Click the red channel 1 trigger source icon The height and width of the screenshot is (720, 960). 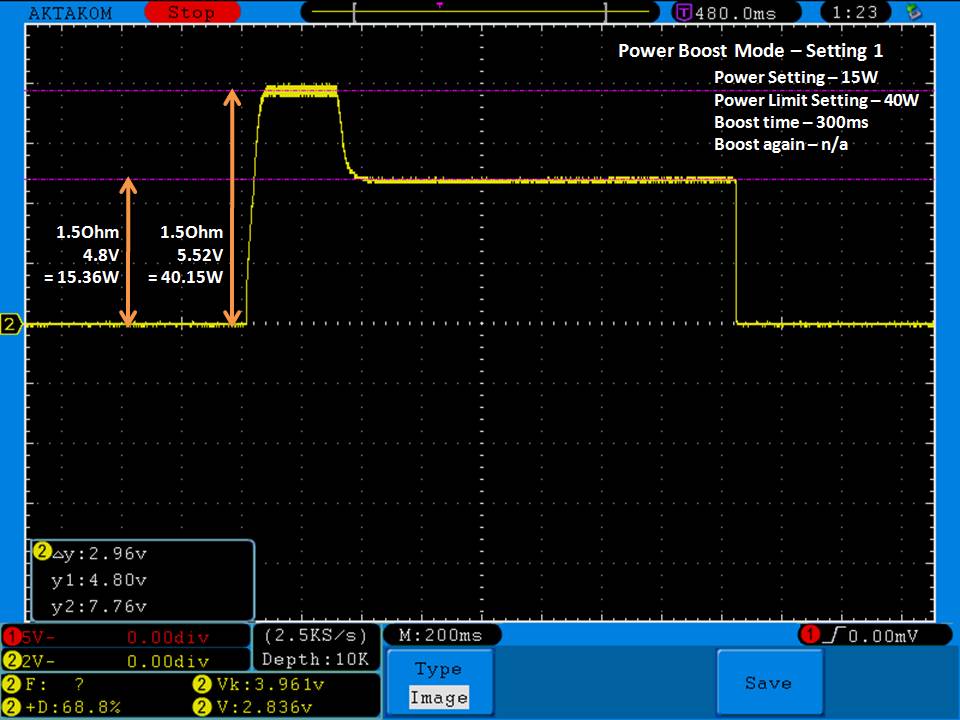point(808,636)
